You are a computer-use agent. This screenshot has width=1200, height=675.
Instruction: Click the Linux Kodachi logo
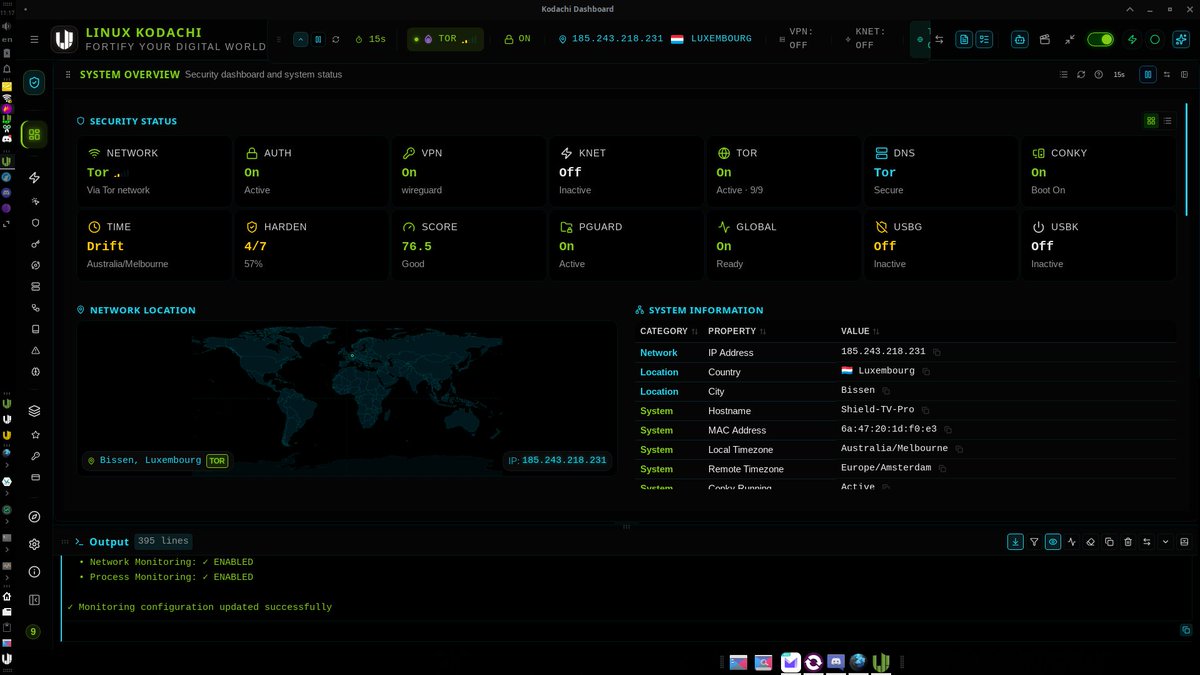click(65, 39)
